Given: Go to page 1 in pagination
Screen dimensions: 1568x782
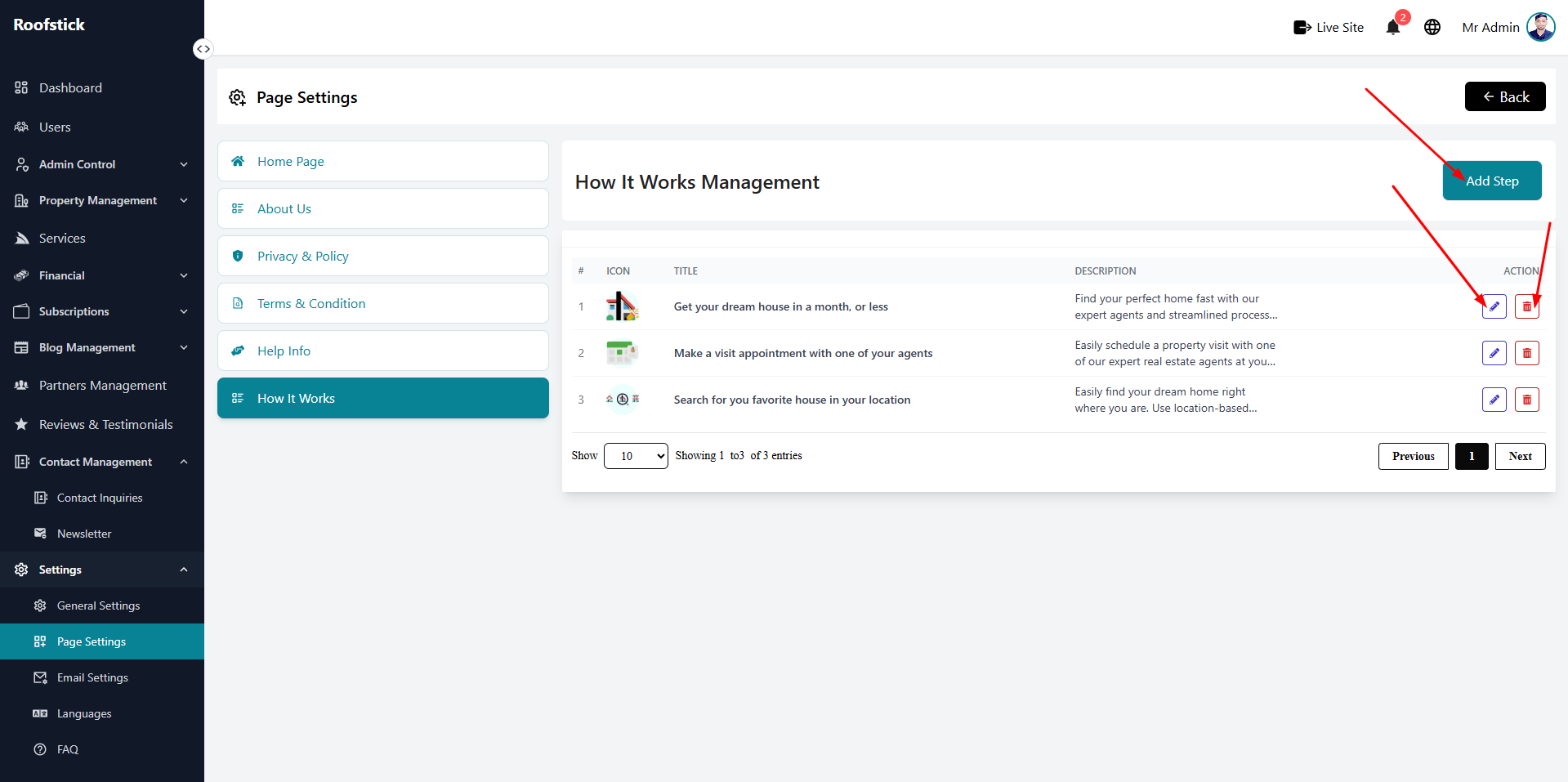Looking at the screenshot, I should tap(1472, 456).
